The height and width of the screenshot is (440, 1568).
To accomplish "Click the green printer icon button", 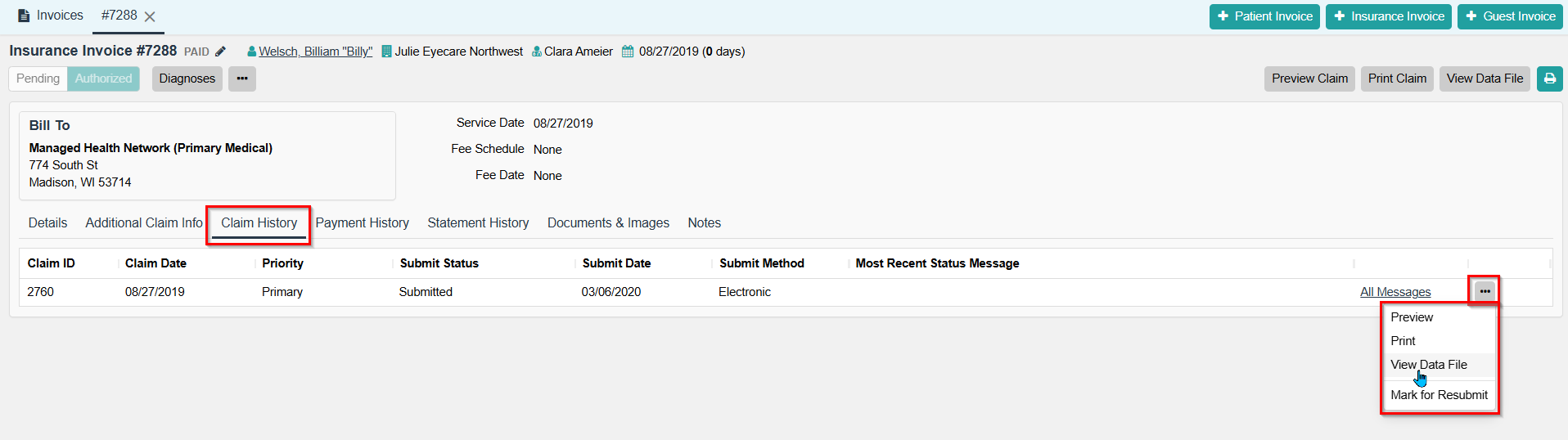I will pyautogui.click(x=1549, y=79).
